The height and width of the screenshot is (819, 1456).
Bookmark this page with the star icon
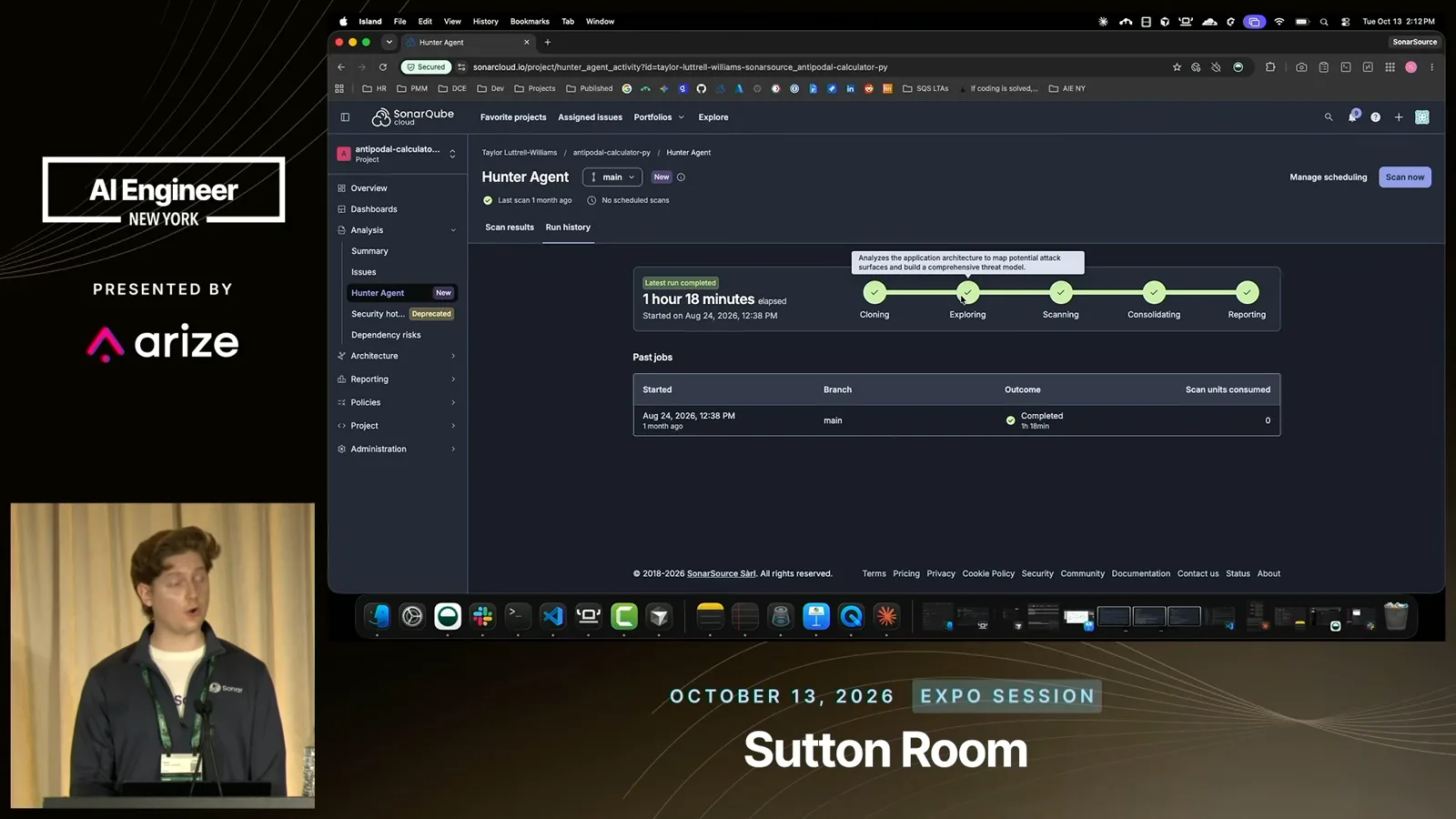[x=1177, y=67]
